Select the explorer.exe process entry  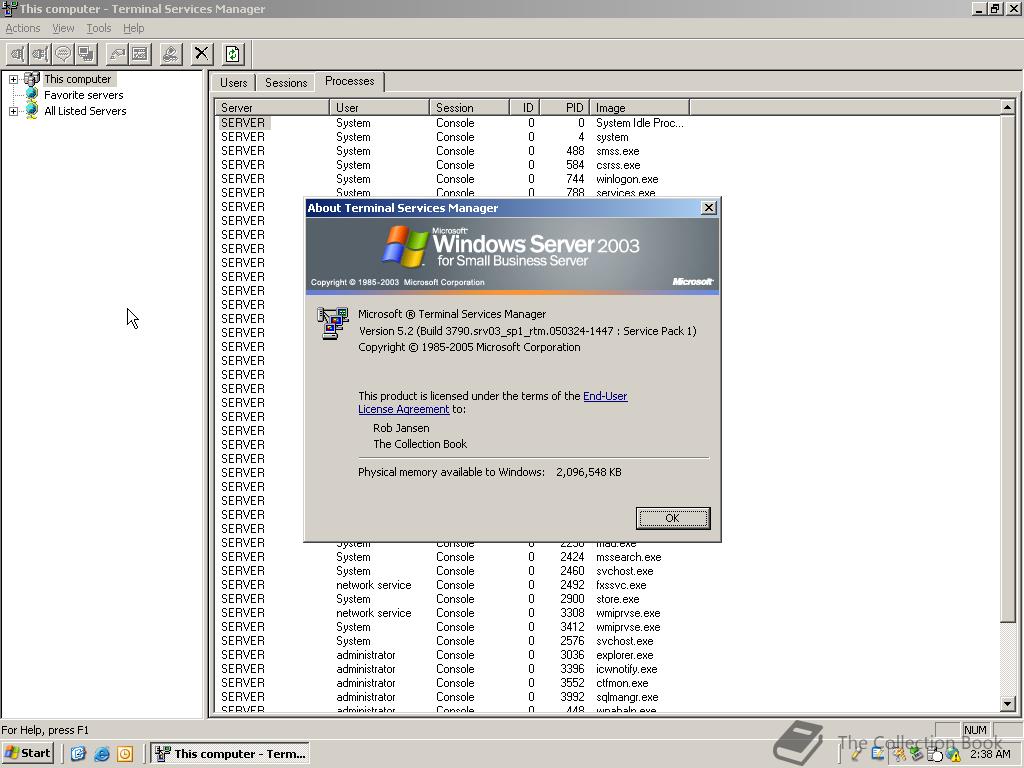point(452,655)
